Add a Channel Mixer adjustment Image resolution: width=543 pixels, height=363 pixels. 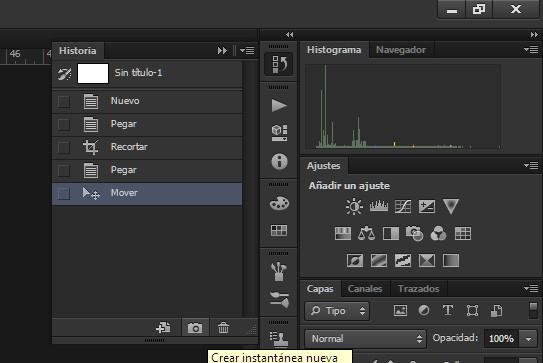click(x=438, y=233)
